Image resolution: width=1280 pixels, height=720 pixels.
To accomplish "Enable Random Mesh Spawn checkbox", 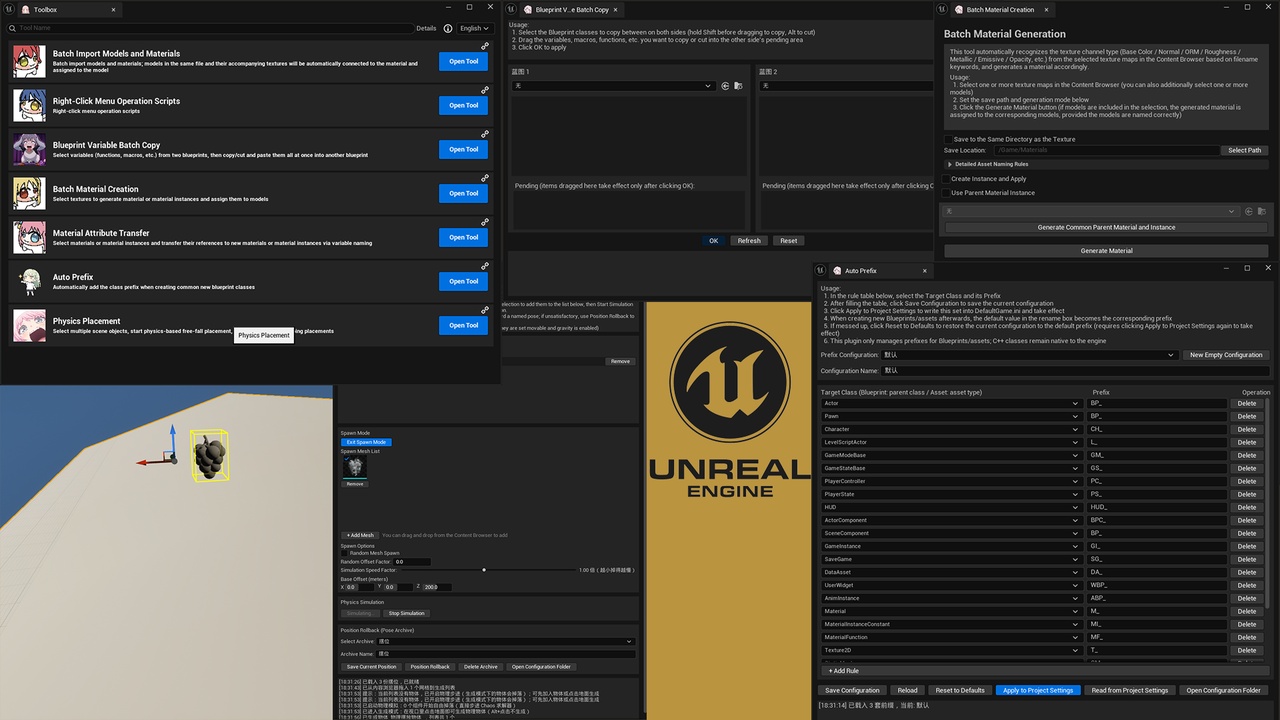I will [344, 553].
